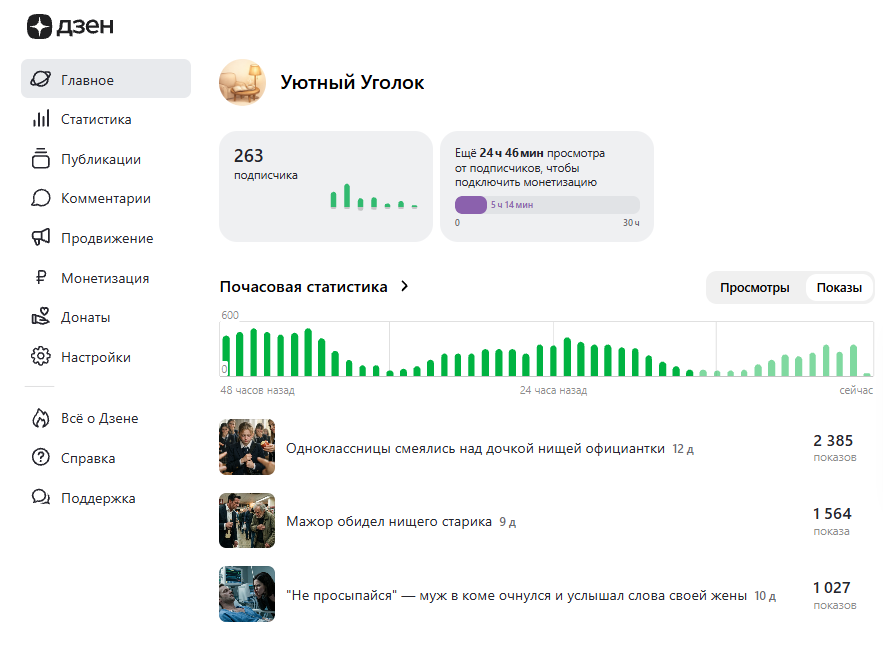Open Настройки via the gear icon
Screen dimensions: 883x654
41,356
